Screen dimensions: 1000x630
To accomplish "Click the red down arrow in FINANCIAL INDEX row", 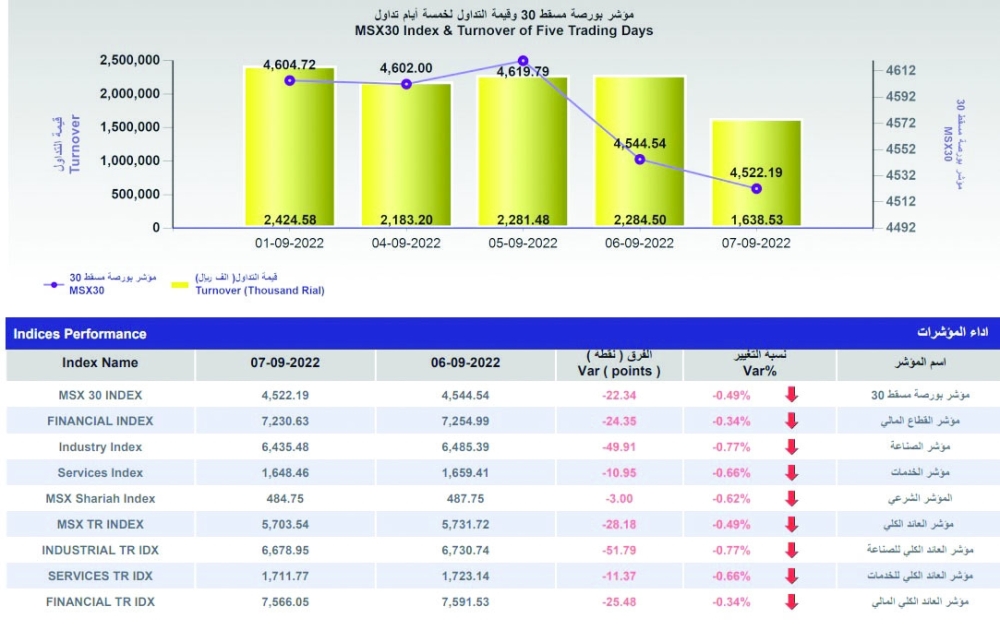I will [x=792, y=421].
